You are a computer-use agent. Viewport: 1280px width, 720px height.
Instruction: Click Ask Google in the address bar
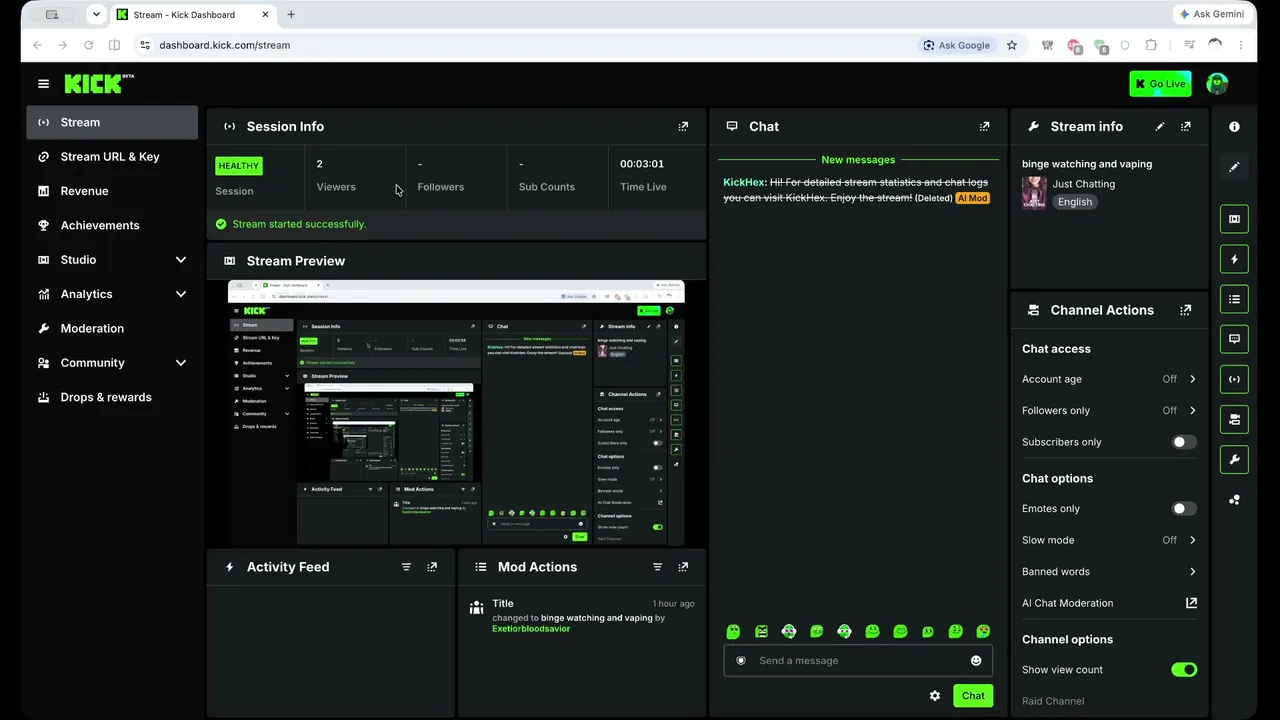957,45
